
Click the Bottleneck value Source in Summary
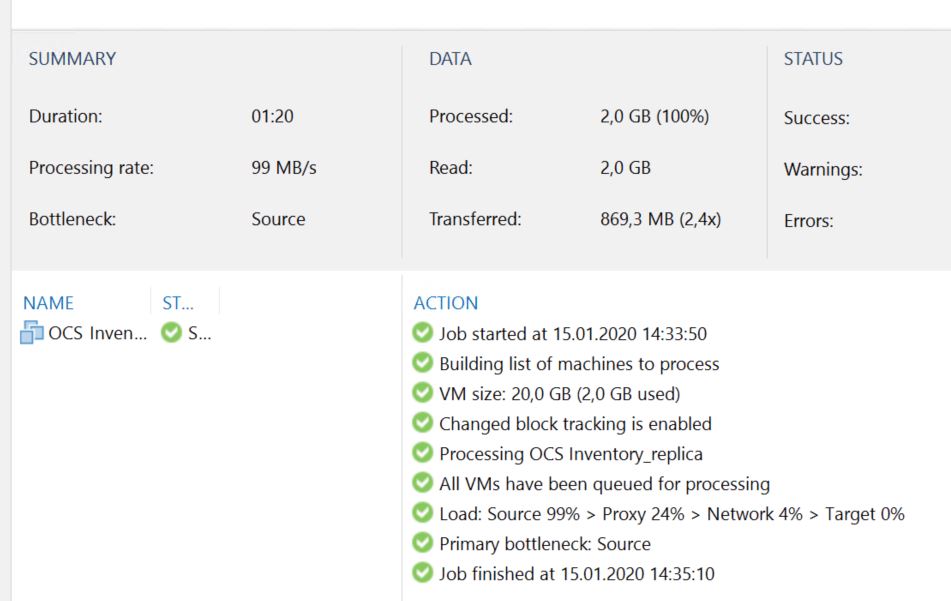pyautogui.click(x=278, y=219)
